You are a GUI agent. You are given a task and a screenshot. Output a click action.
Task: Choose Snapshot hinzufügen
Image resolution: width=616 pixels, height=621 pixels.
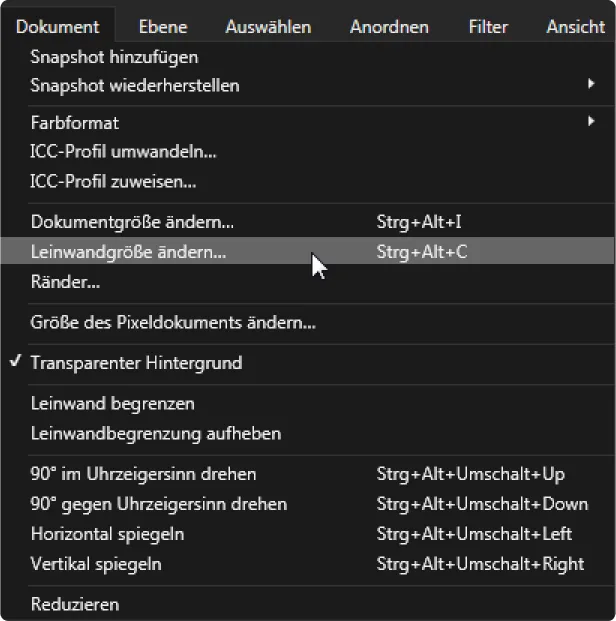tap(114, 58)
